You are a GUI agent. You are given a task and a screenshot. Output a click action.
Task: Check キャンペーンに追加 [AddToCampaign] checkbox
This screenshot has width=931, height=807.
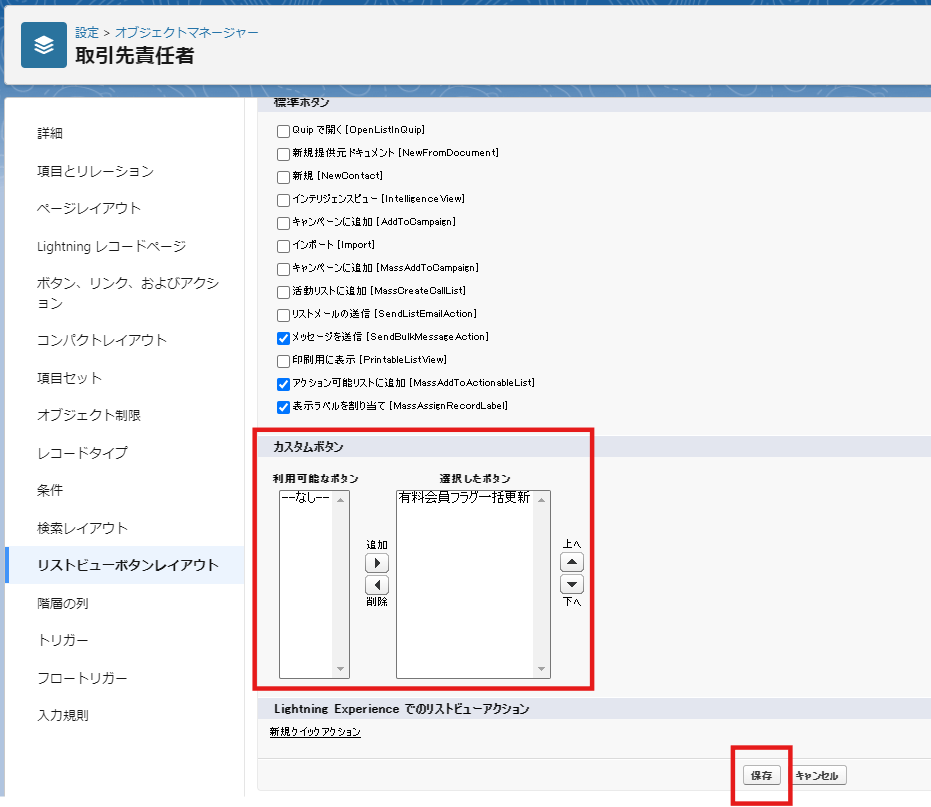284,223
